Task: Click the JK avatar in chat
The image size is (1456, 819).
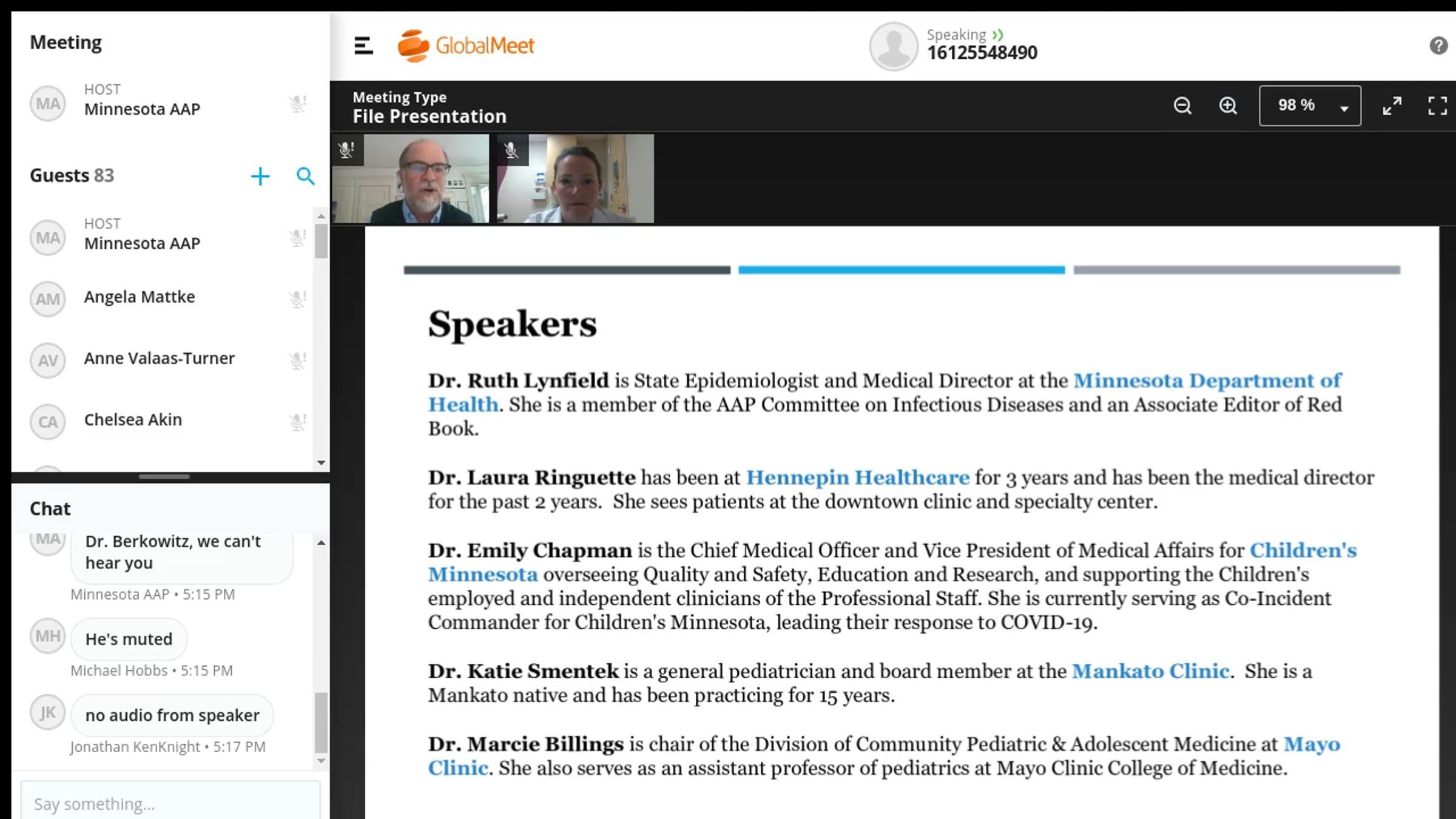Action: [48, 712]
